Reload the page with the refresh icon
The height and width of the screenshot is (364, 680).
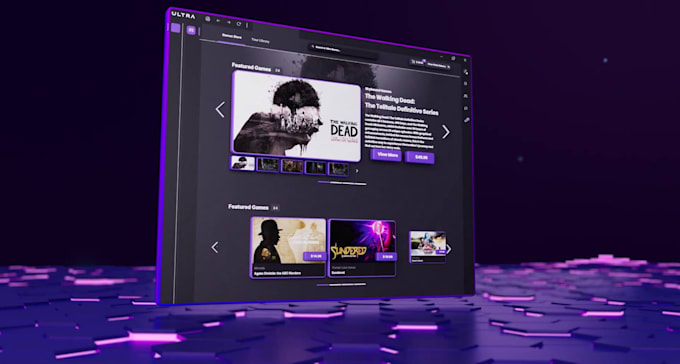click(239, 24)
